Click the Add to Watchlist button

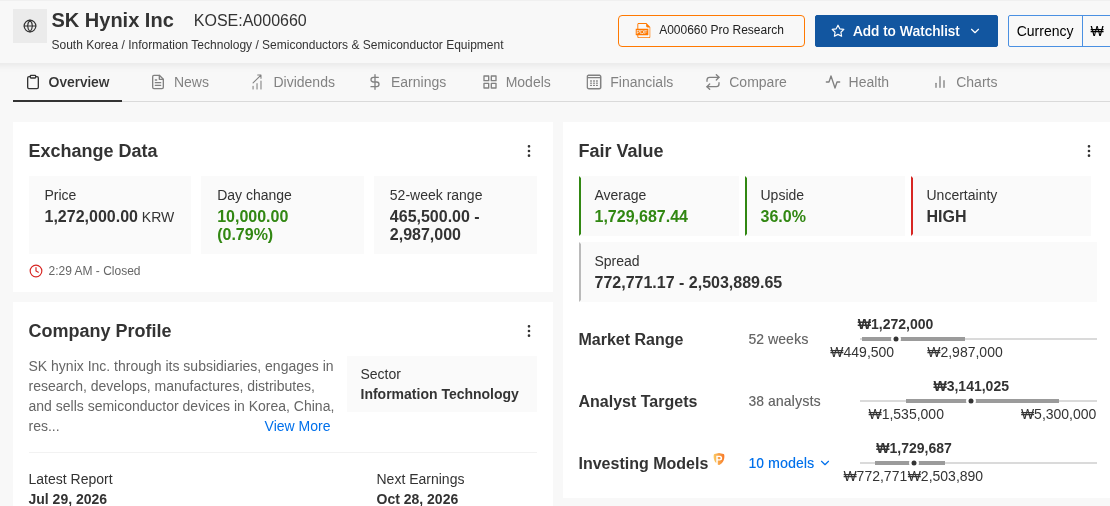[x=906, y=31]
